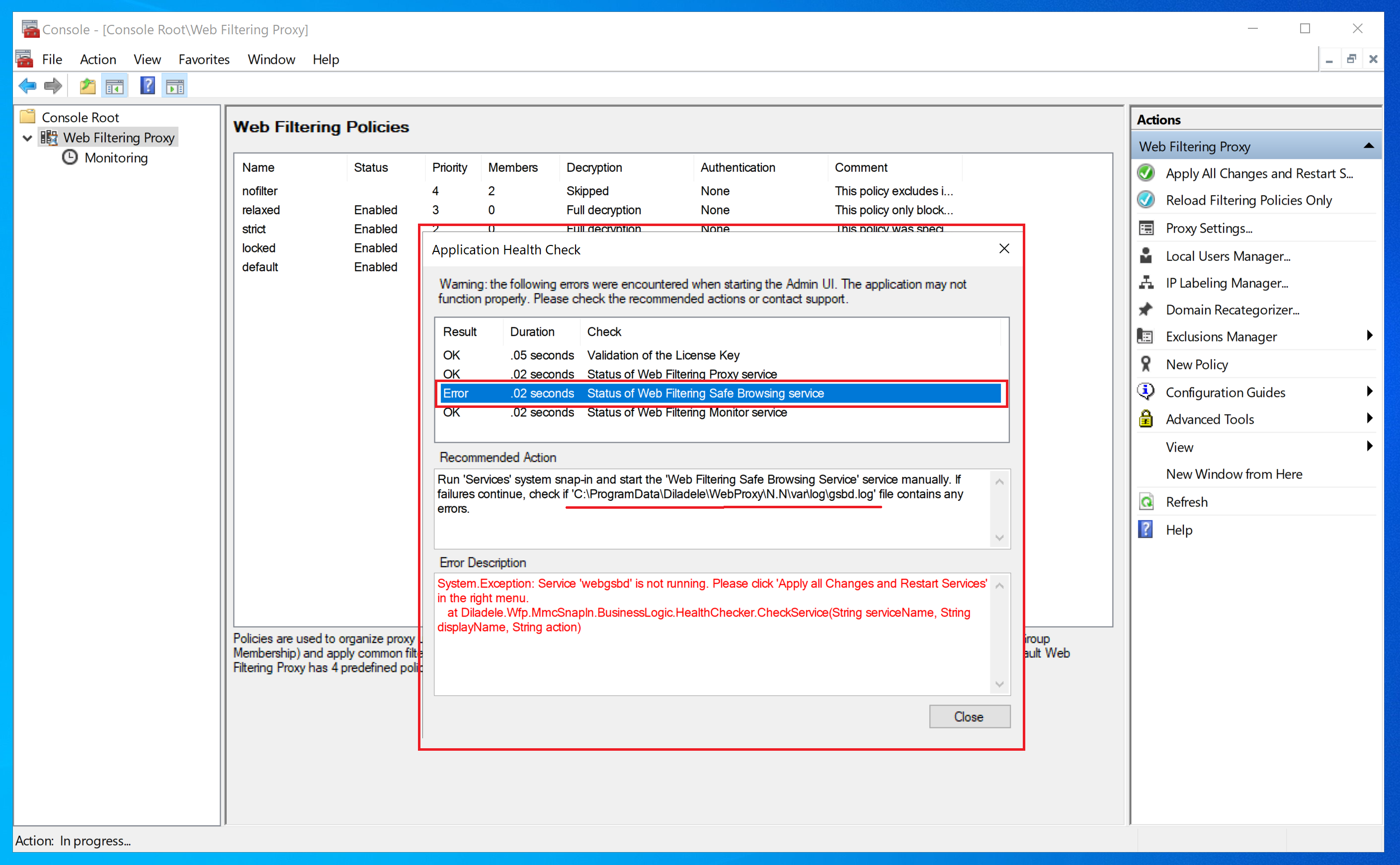Viewport: 1400px width, 865px height.
Task: Click the blue Help toolbar icon
Action: coord(148,86)
